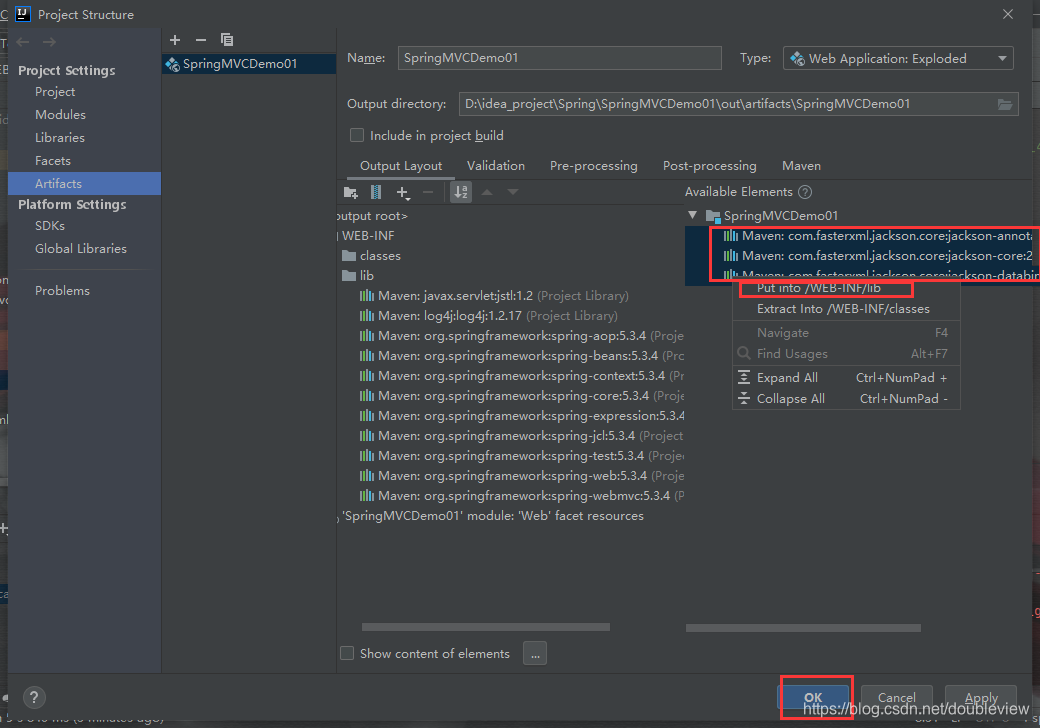The height and width of the screenshot is (728, 1040).
Task: Click the Find Usages magnifier icon
Action: [x=744, y=353]
